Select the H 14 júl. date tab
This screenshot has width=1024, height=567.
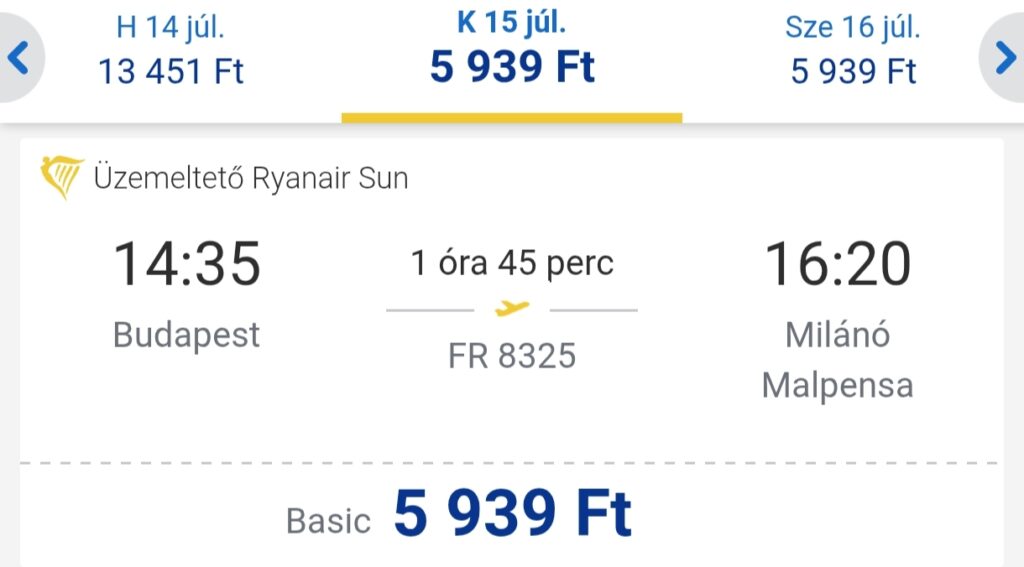[x=170, y=50]
